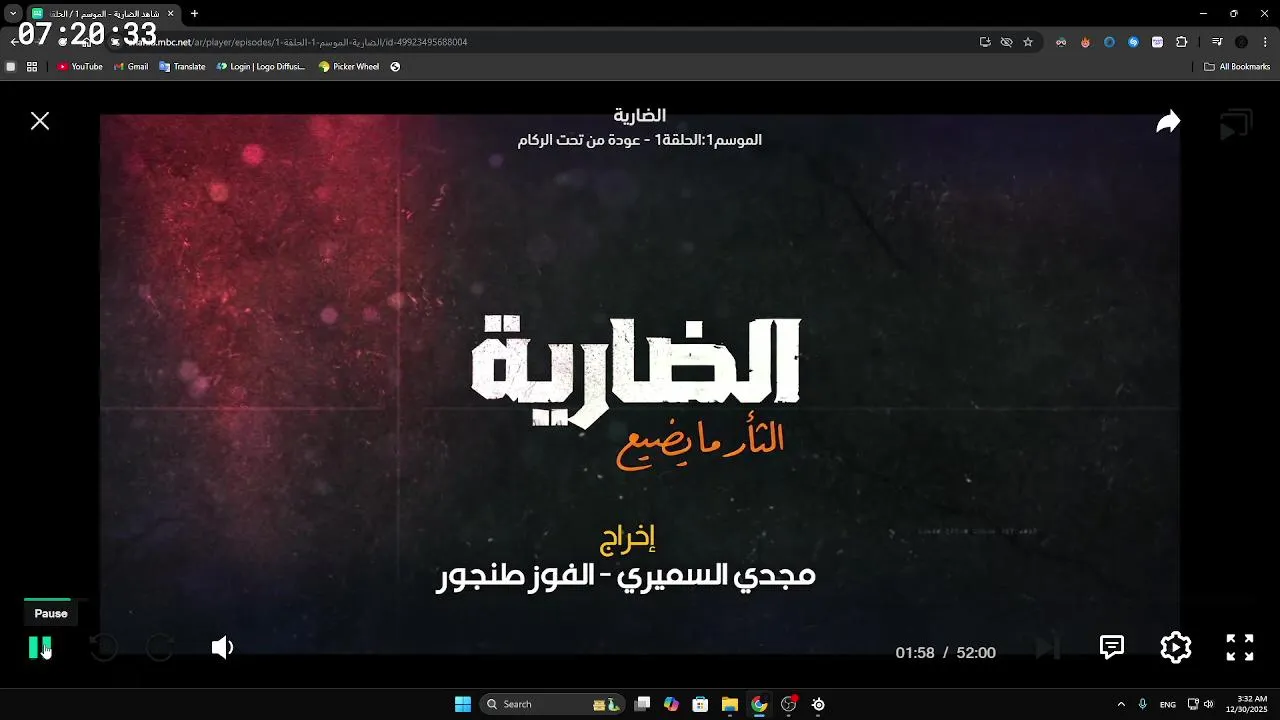Open the dark blue circle extension icon
Viewport: 1280px width, 720px height.
pyautogui.click(x=1109, y=42)
